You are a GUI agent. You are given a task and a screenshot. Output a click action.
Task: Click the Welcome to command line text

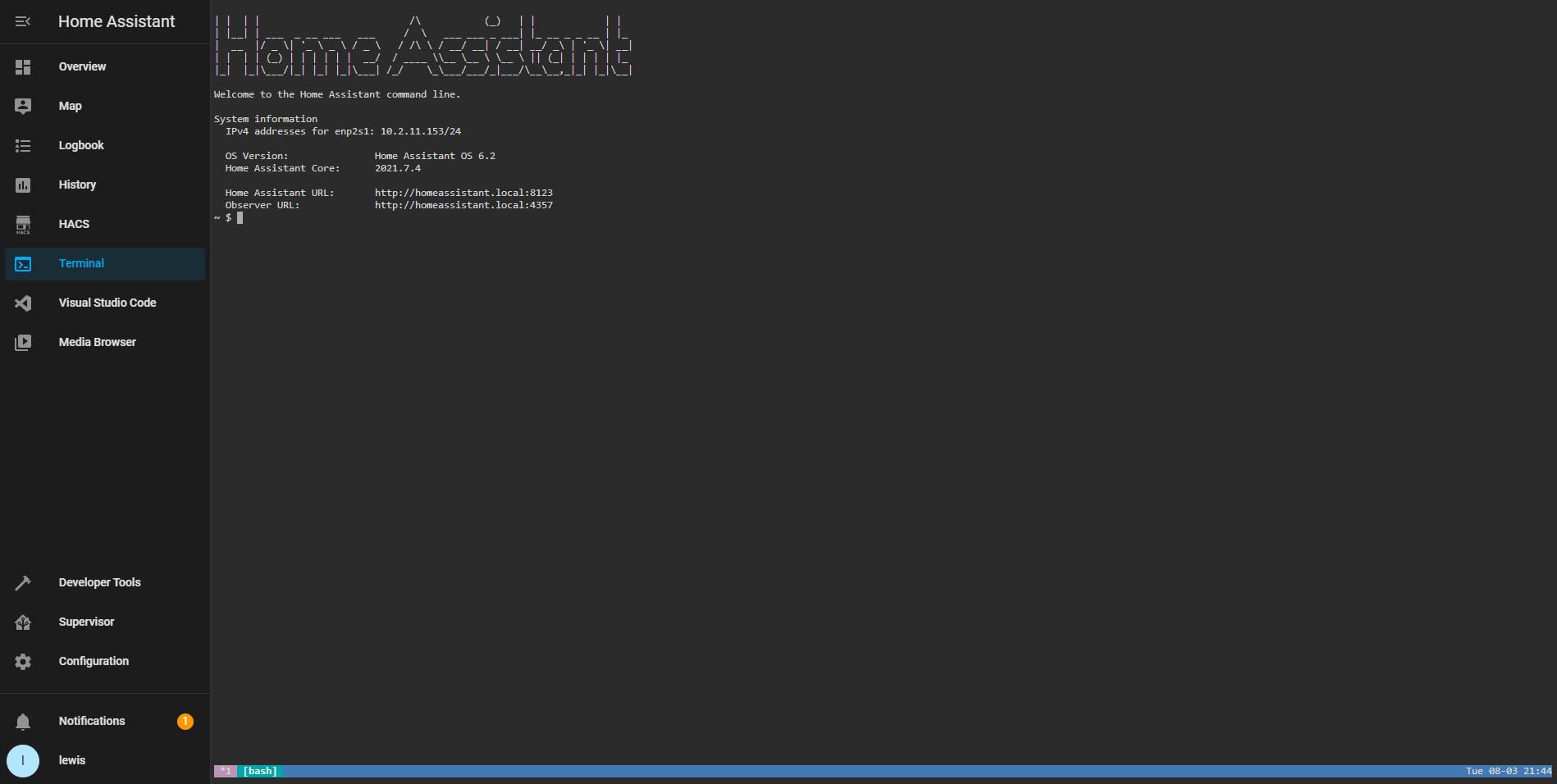[337, 94]
